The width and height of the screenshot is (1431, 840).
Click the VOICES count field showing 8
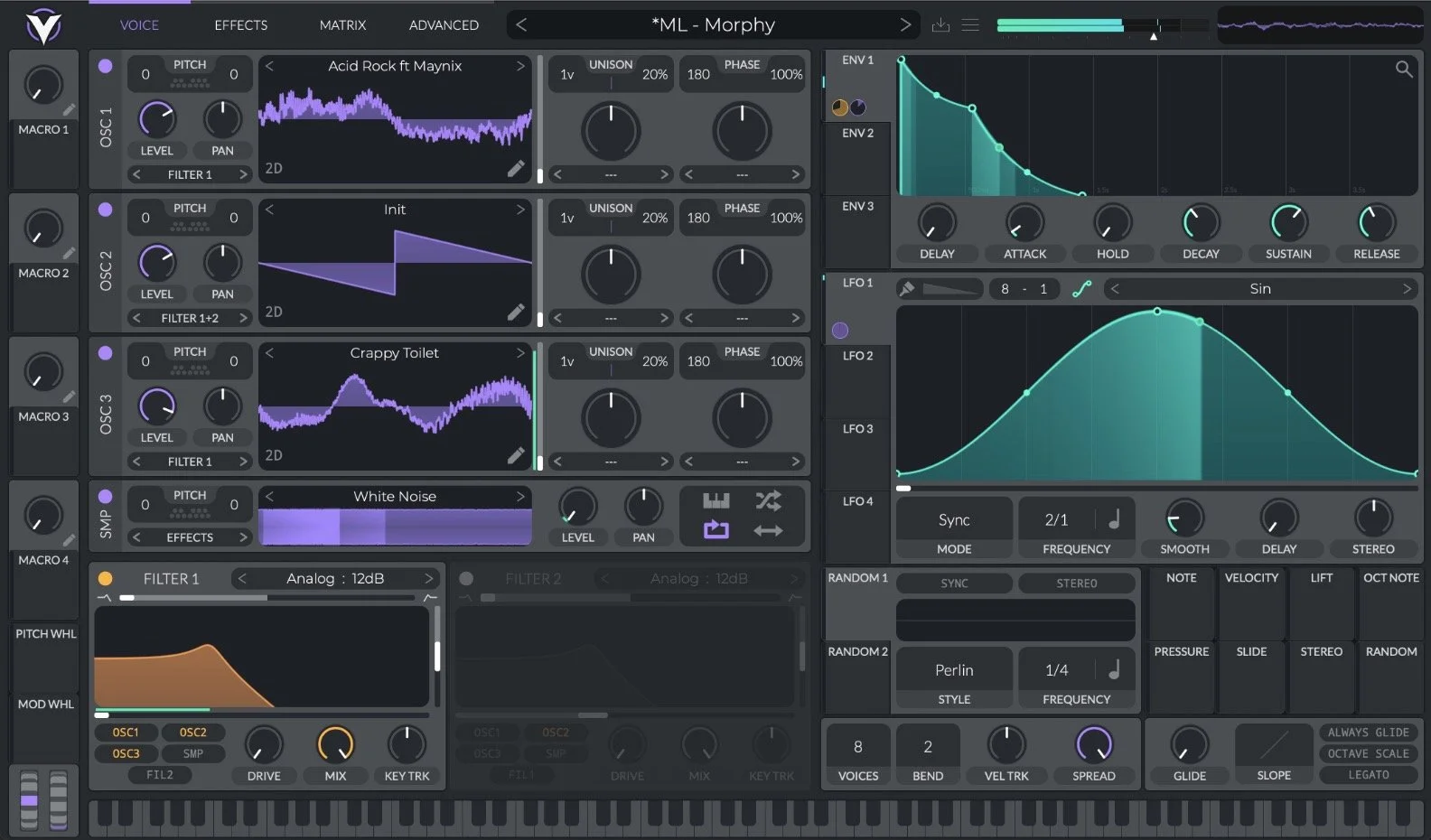point(857,747)
